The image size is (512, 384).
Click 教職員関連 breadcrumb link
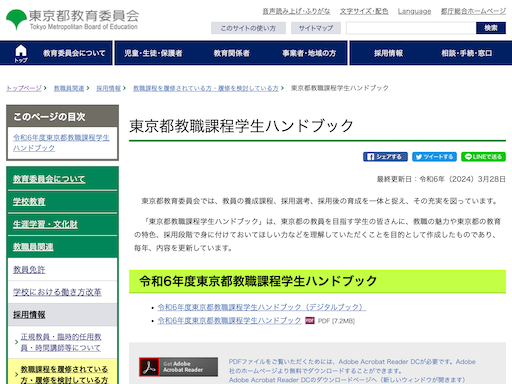coord(69,88)
